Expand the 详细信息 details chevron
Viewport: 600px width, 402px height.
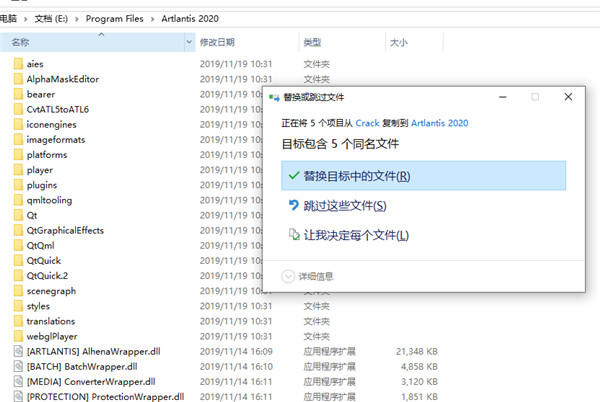(288, 276)
